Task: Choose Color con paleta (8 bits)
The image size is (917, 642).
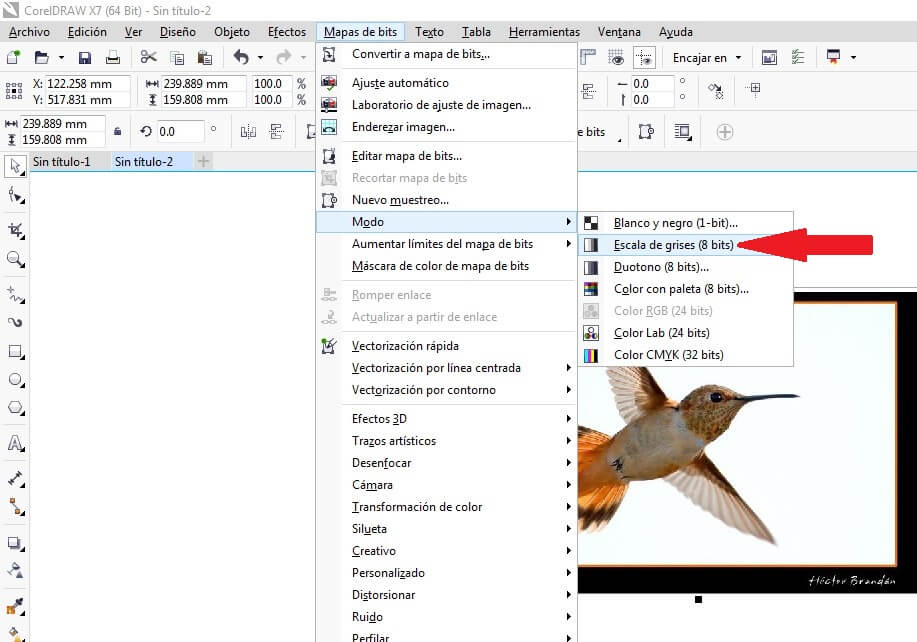Action: click(685, 289)
